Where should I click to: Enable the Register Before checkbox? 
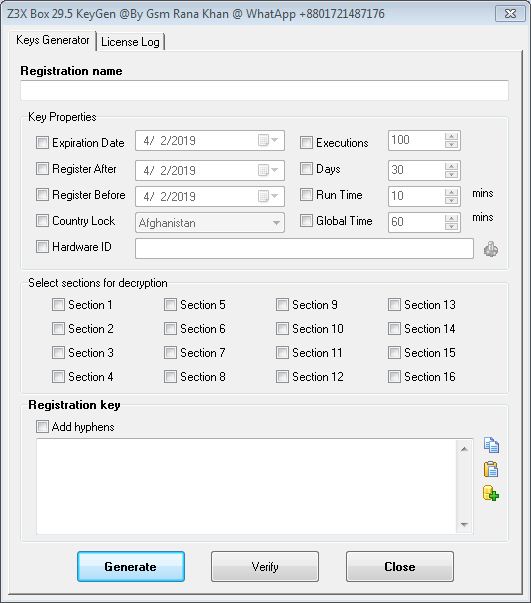point(42,195)
